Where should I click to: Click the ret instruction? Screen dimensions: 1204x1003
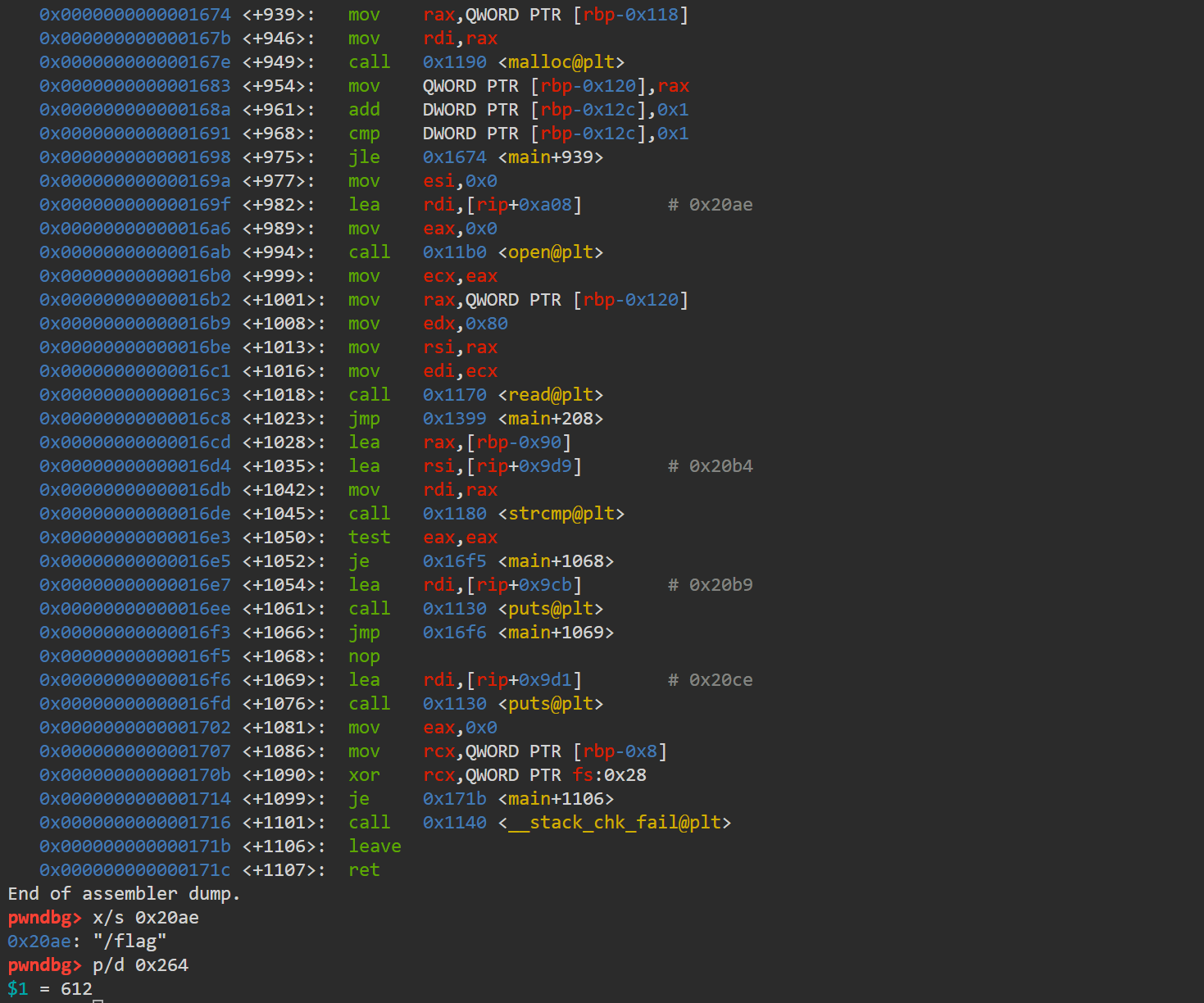[364, 870]
